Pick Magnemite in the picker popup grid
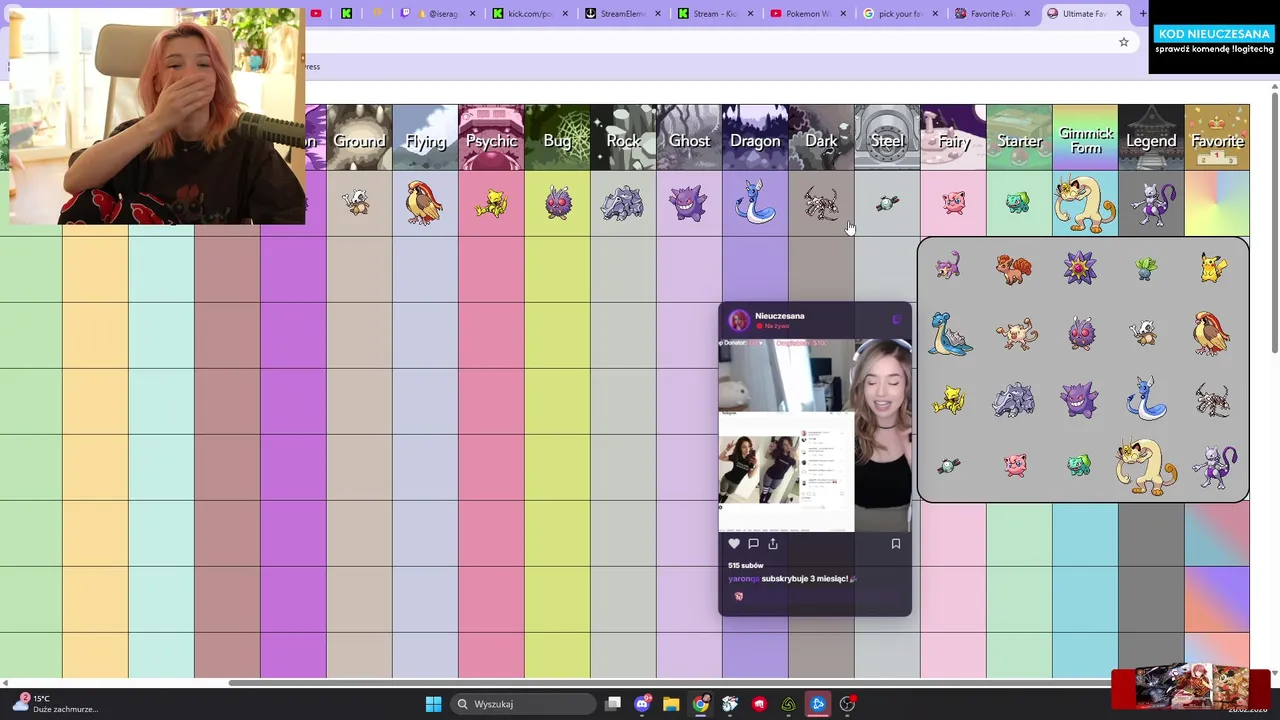 click(949, 466)
